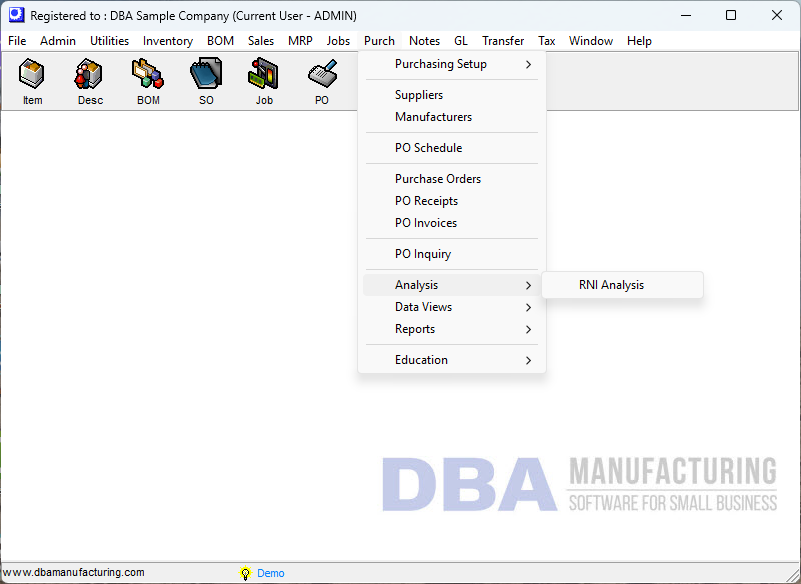Open the MRP menu
The image size is (801, 584).
tap(300, 41)
